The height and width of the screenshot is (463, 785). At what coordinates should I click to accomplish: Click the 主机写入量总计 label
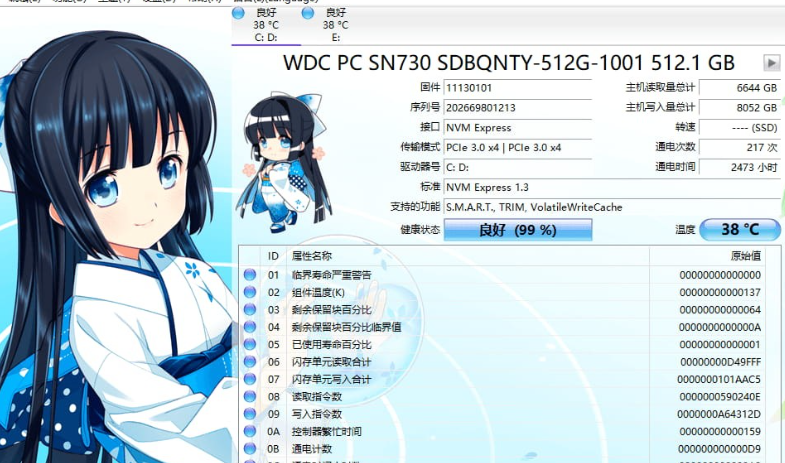tap(660, 107)
